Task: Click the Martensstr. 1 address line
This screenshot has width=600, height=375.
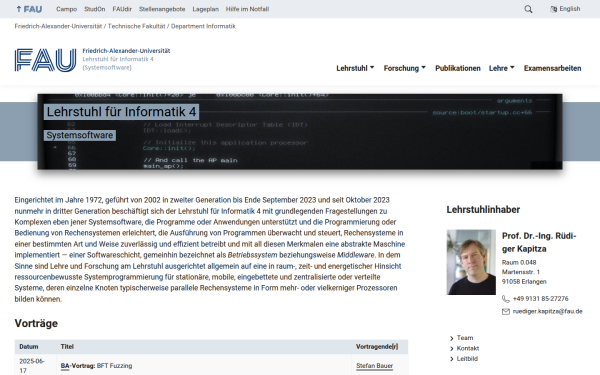Action: [521, 272]
